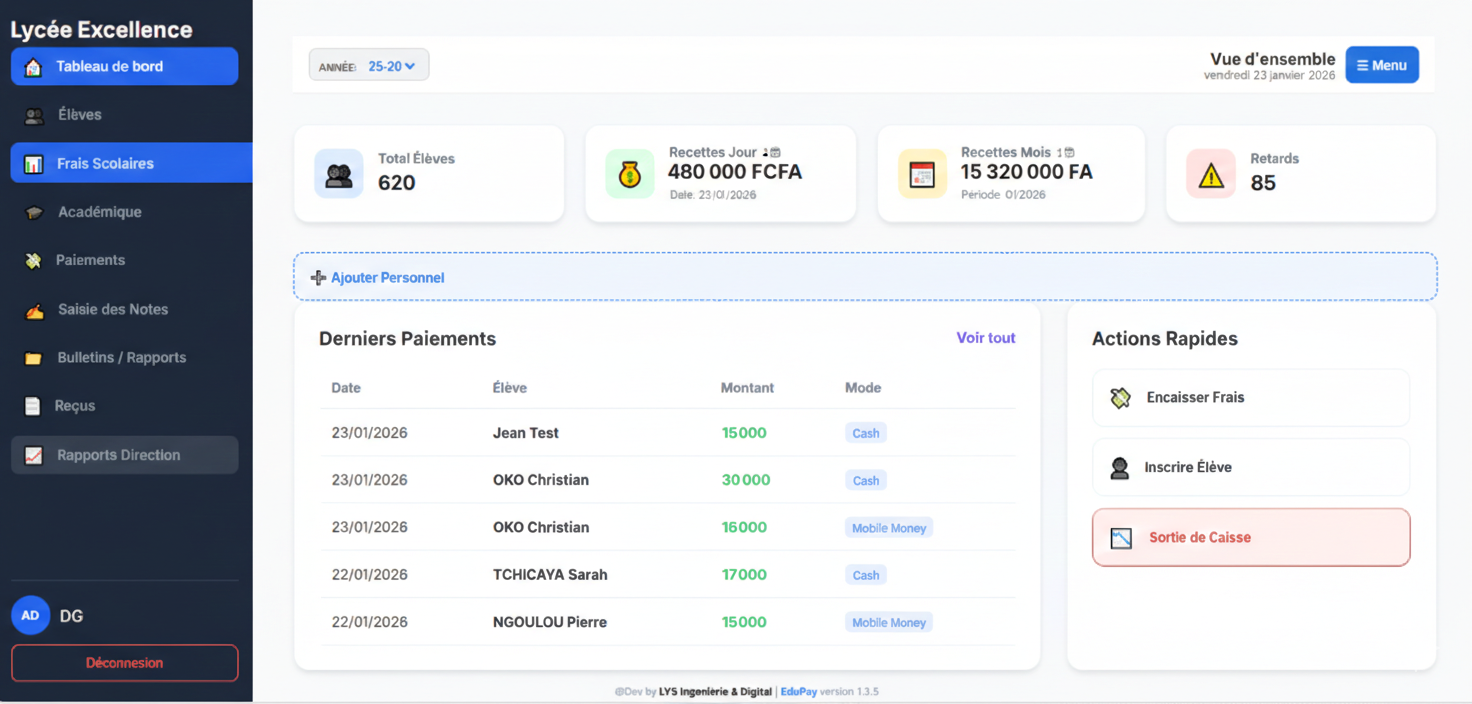Select the Tableau de bord home icon
1472x704 pixels.
[x=32, y=66]
